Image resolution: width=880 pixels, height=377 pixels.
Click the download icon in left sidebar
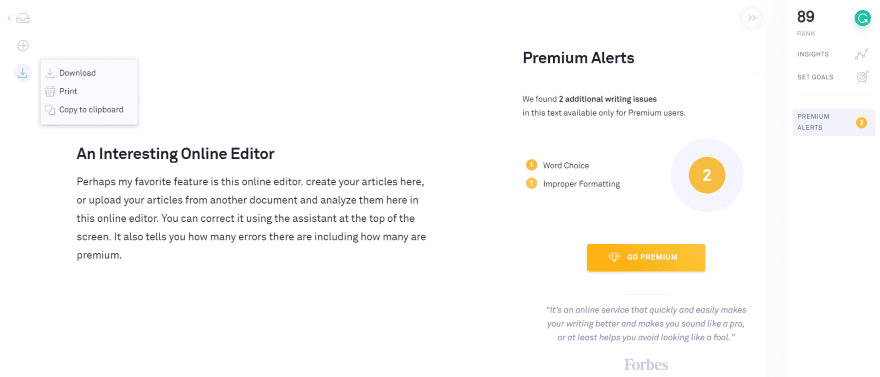22,72
